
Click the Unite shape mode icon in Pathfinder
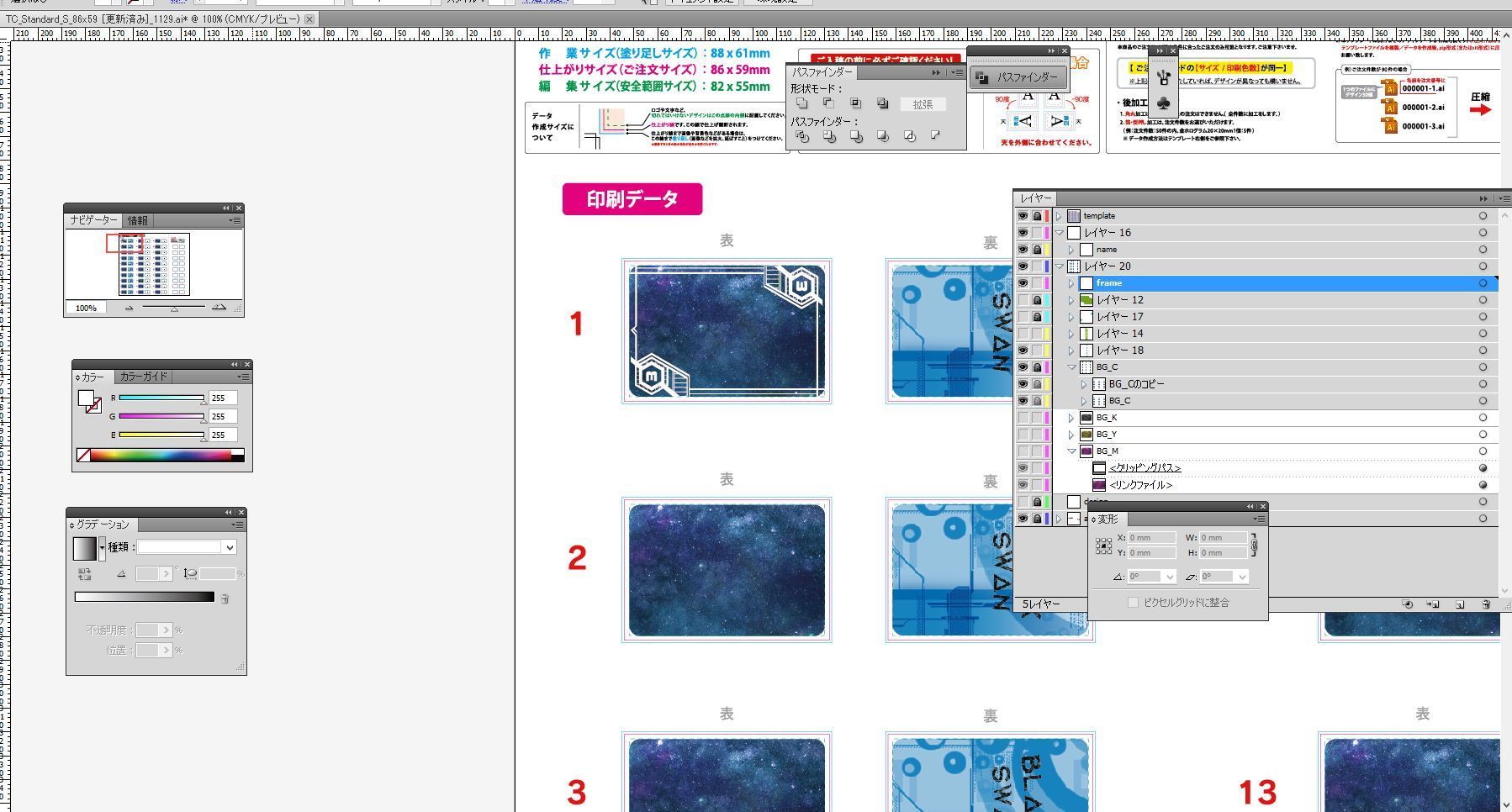coord(801,103)
